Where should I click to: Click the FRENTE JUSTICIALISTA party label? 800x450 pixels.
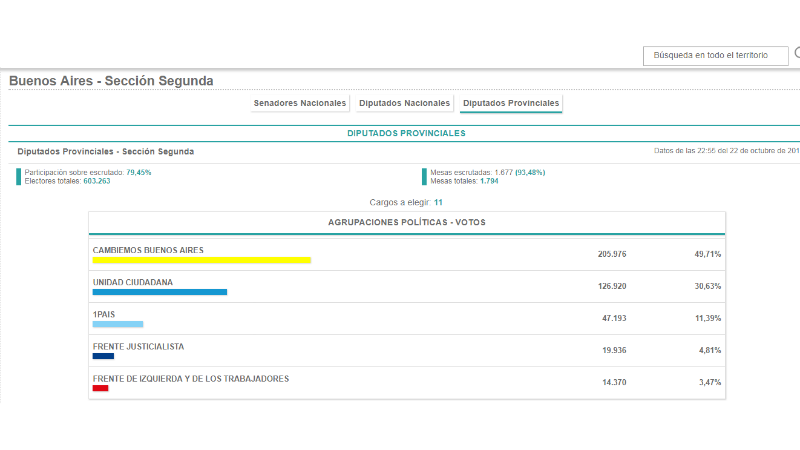point(138,346)
